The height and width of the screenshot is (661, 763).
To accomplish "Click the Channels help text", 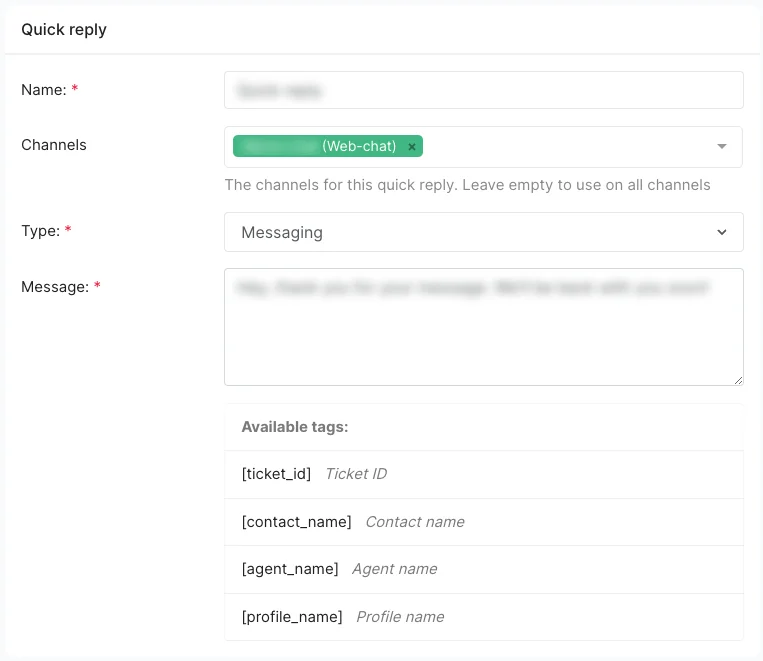I will click(x=467, y=185).
